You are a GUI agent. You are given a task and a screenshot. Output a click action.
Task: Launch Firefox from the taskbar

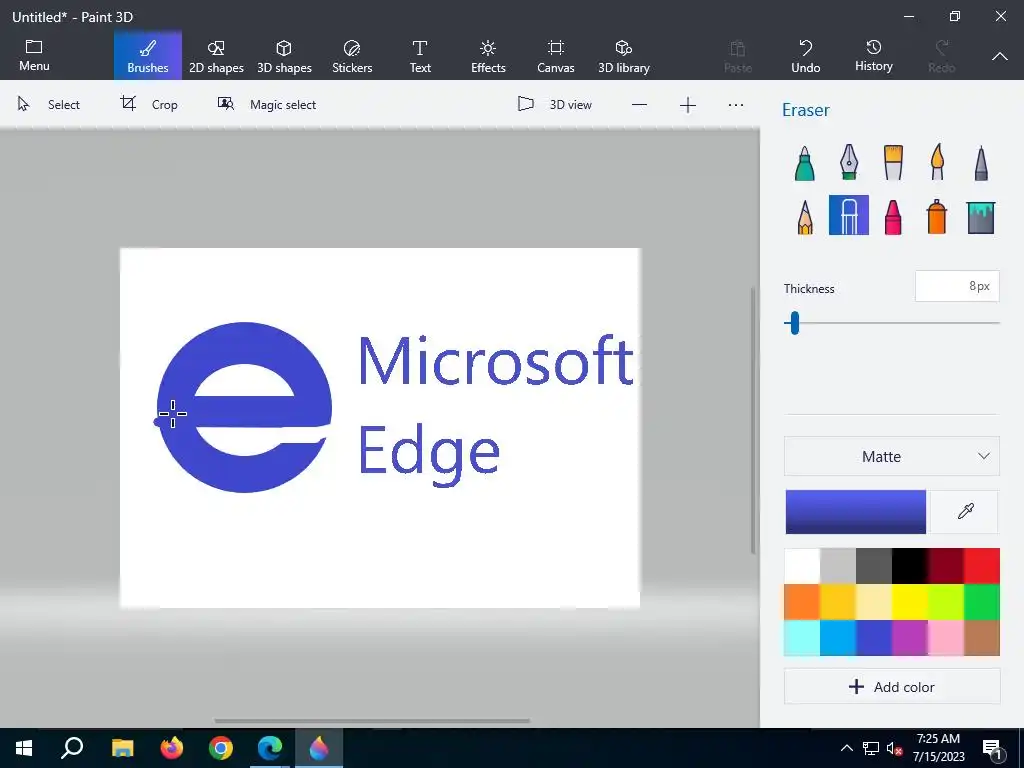(171, 748)
